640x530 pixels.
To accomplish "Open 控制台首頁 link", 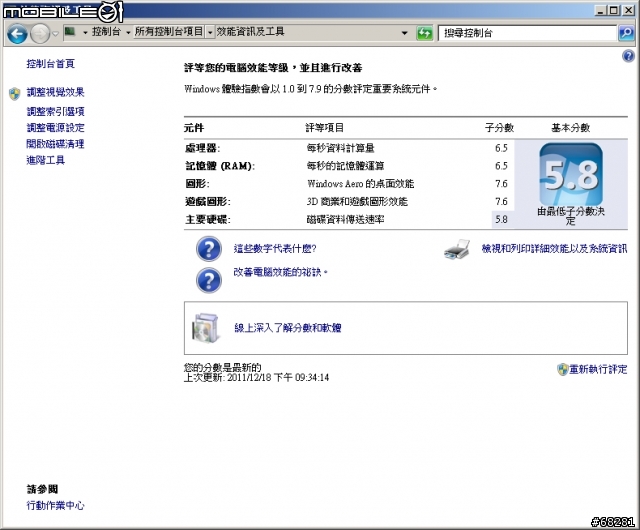I will click(51, 64).
